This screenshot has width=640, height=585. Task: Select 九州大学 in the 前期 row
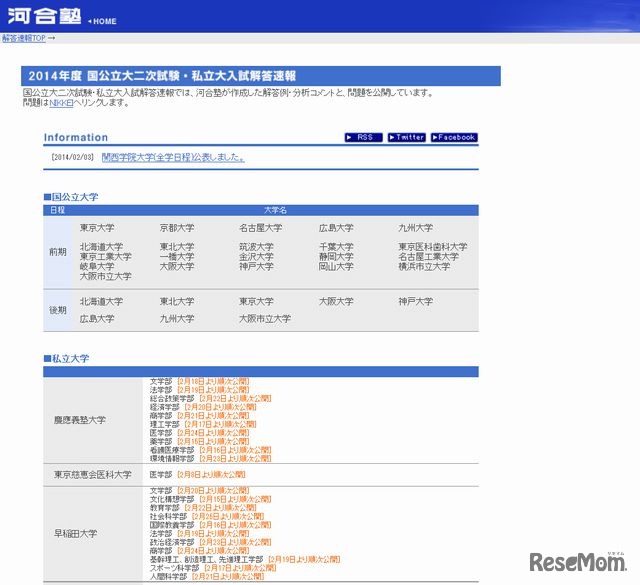point(416,228)
